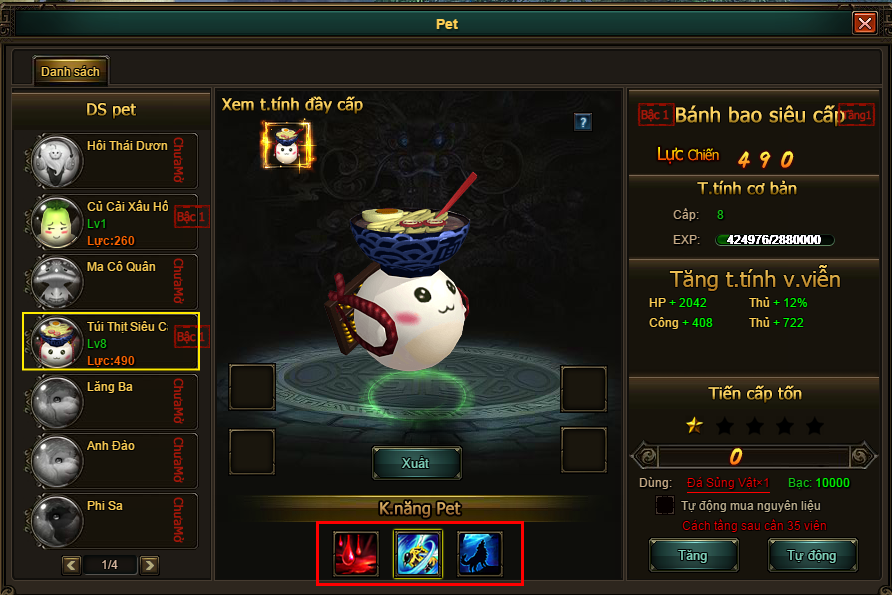Enable Tự động mua nguyên liệu checkbox
Viewport: 892px width, 595px height.
(664, 505)
